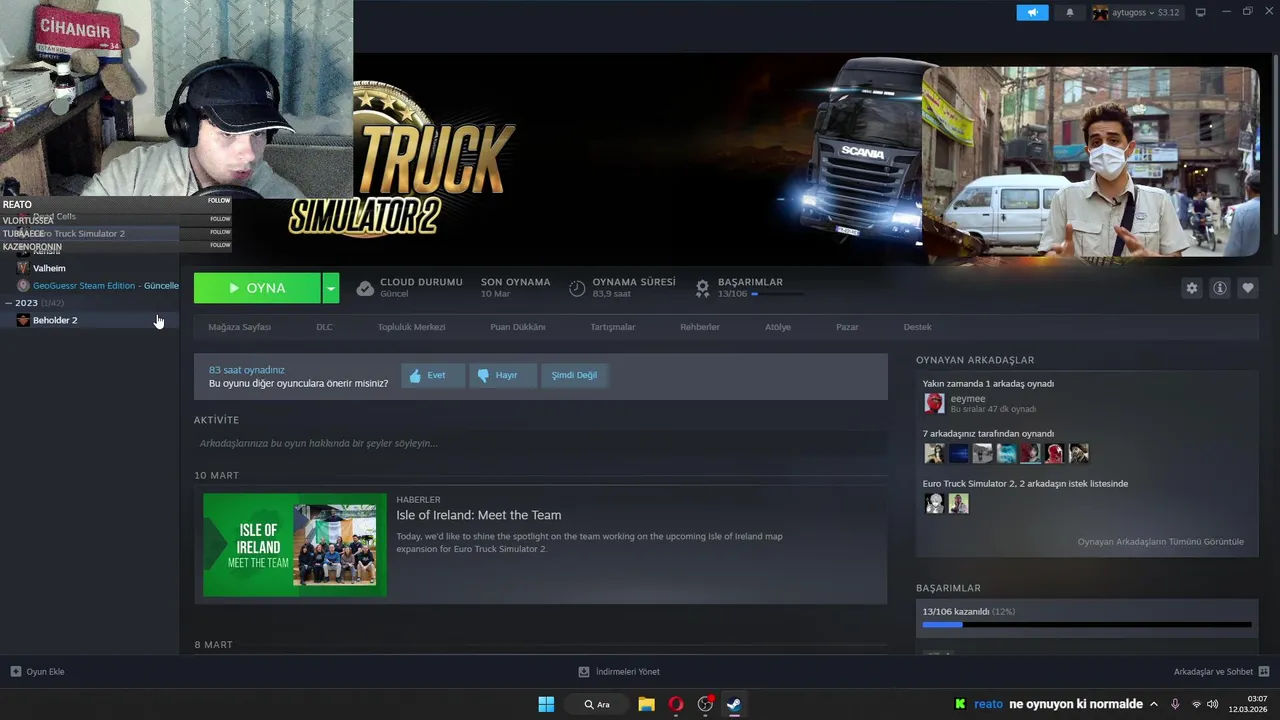Switch to Big Picture mode monitor icon
Screen dimensions: 1280x720
(1201, 13)
